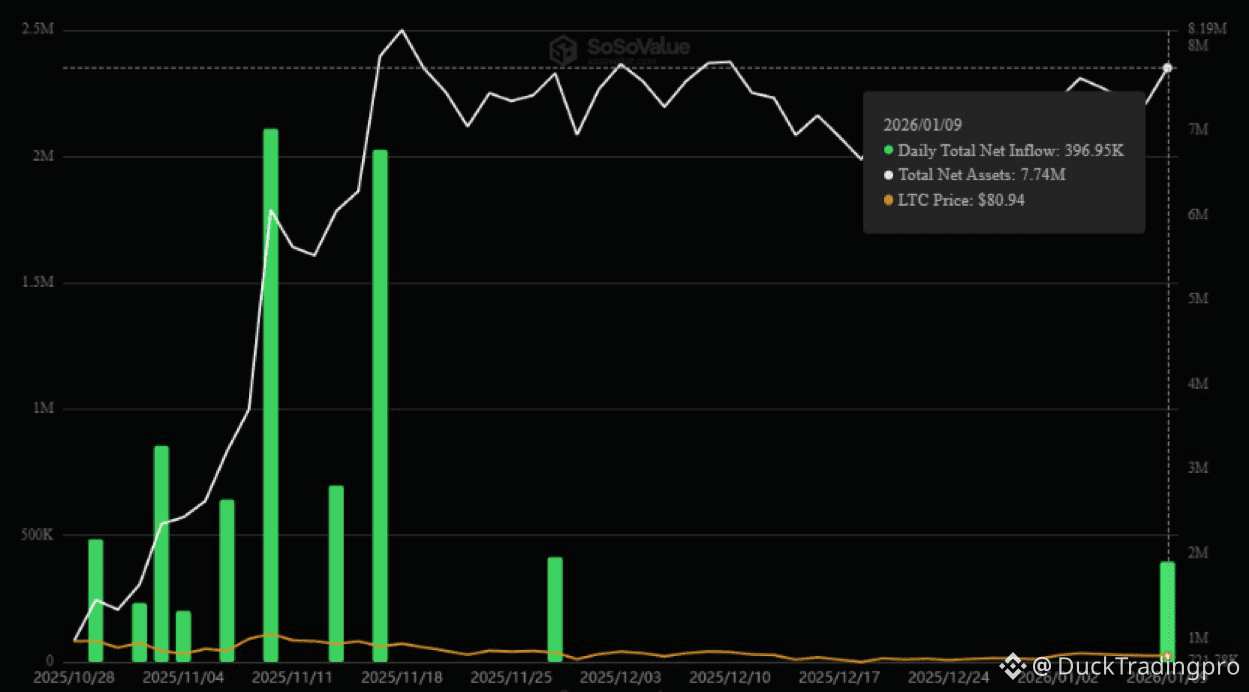Image resolution: width=1249 pixels, height=692 pixels.
Task: Click the SoSoValue wordmark in the chart center
Action: pos(637,44)
